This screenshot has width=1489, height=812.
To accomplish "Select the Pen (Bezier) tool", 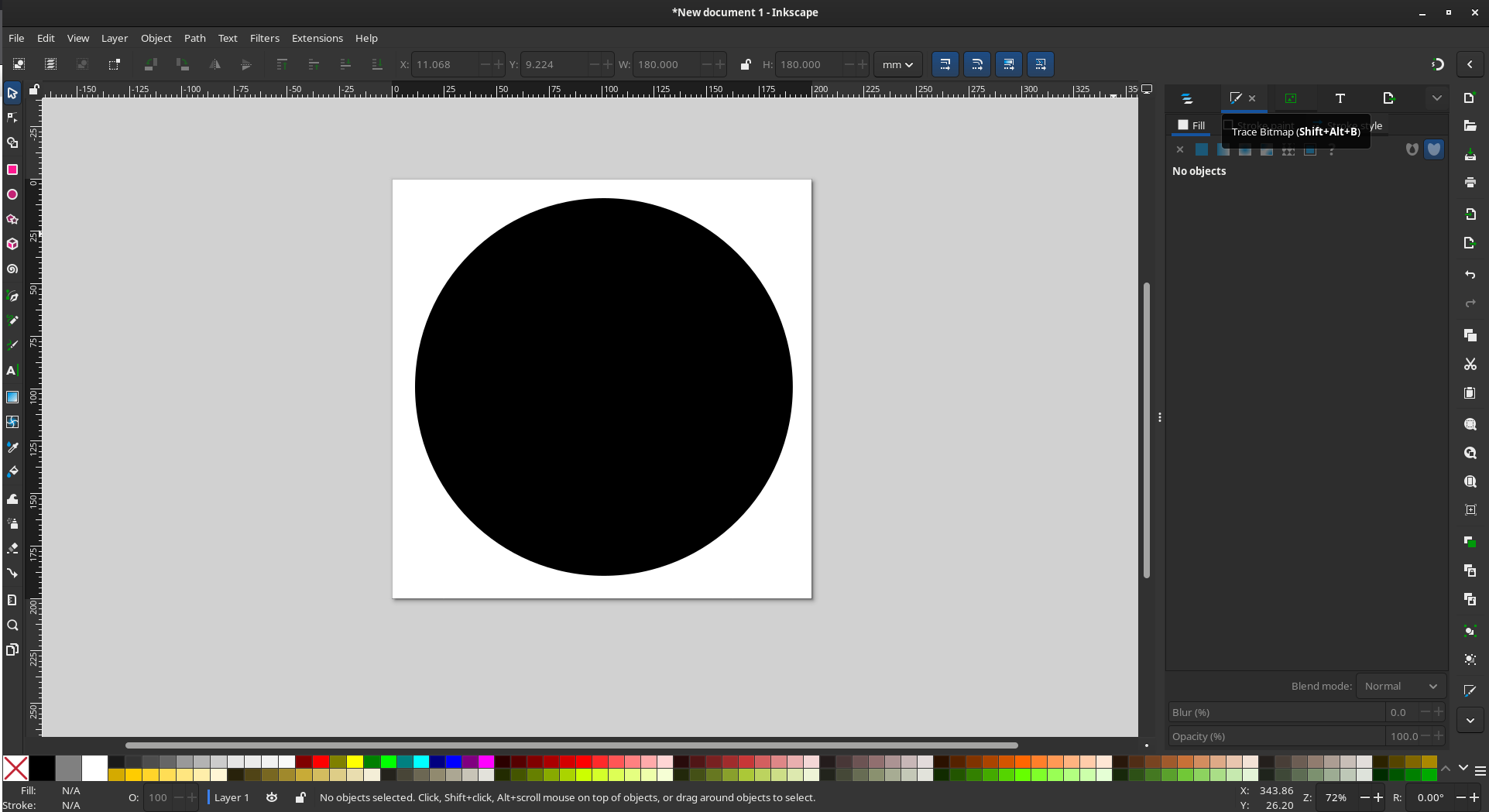I will tap(12, 296).
